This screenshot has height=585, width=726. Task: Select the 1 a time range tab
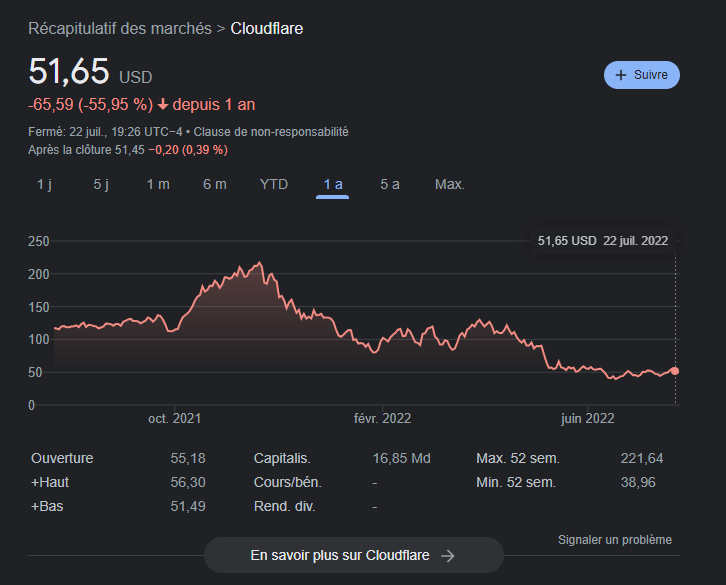point(332,184)
